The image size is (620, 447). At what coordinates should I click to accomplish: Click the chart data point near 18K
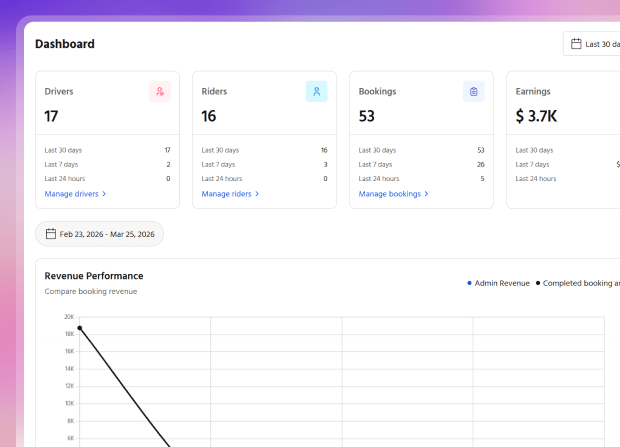click(x=80, y=328)
